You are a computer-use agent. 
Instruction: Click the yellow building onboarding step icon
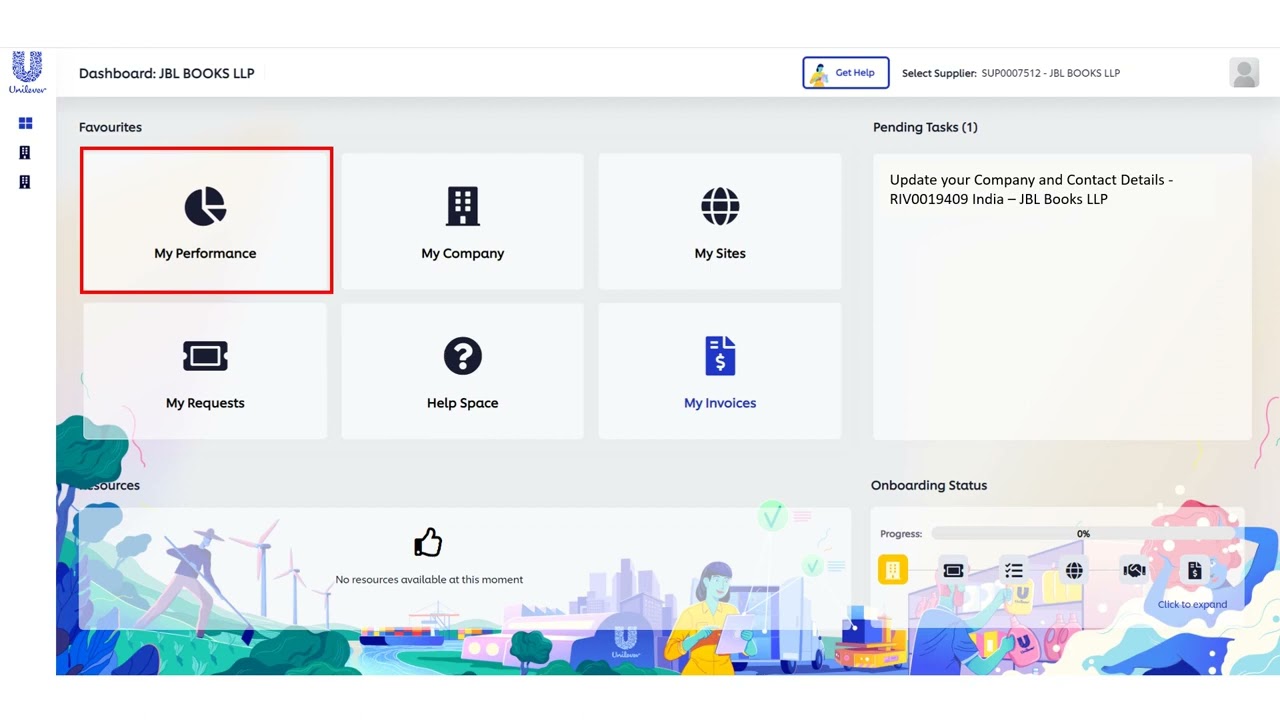[893, 570]
